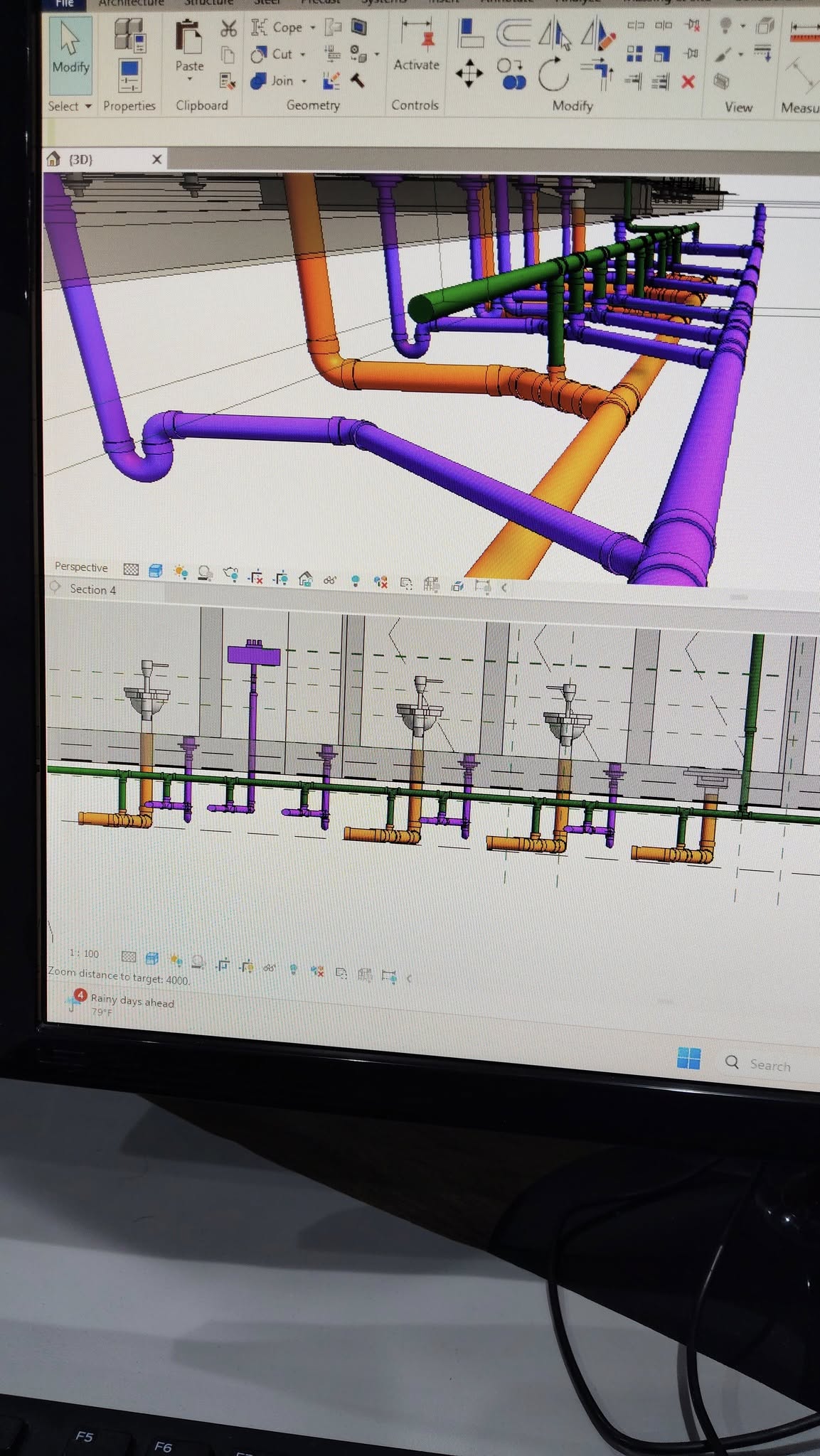Cut to clipboard with scissors icon
The image size is (820, 1456).
point(228,29)
